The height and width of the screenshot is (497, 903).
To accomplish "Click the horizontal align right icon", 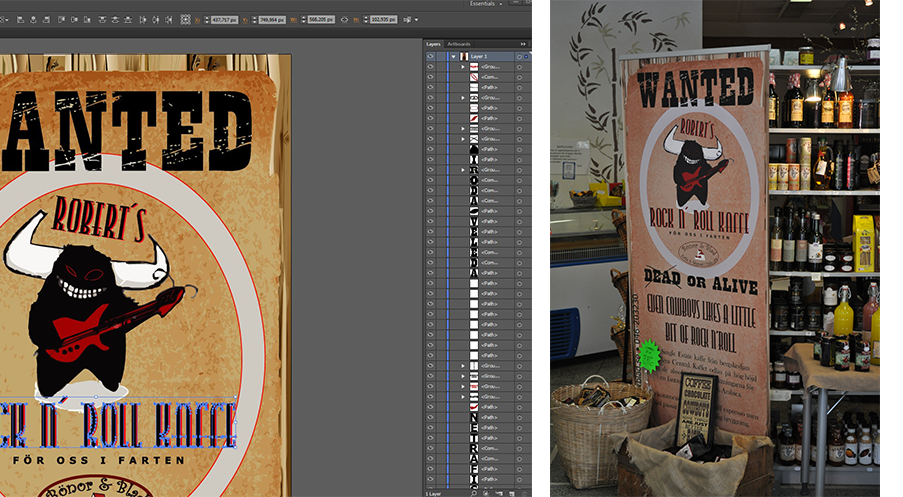I will tap(46, 20).
